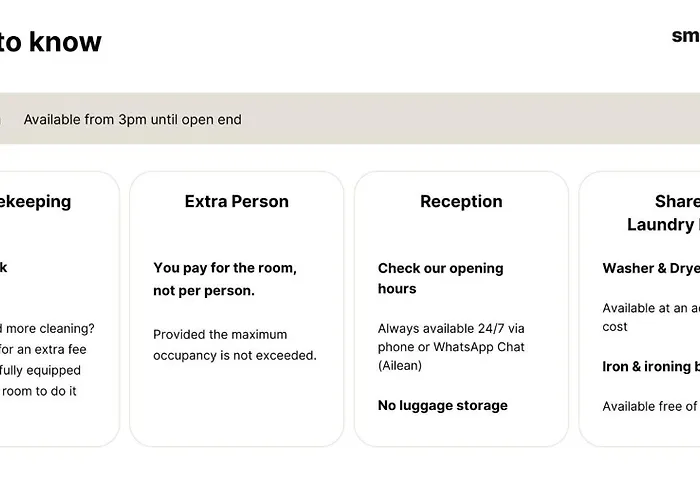This screenshot has height=500, width=700.
Task: Click the 'Available free of' text
Action: pos(650,406)
